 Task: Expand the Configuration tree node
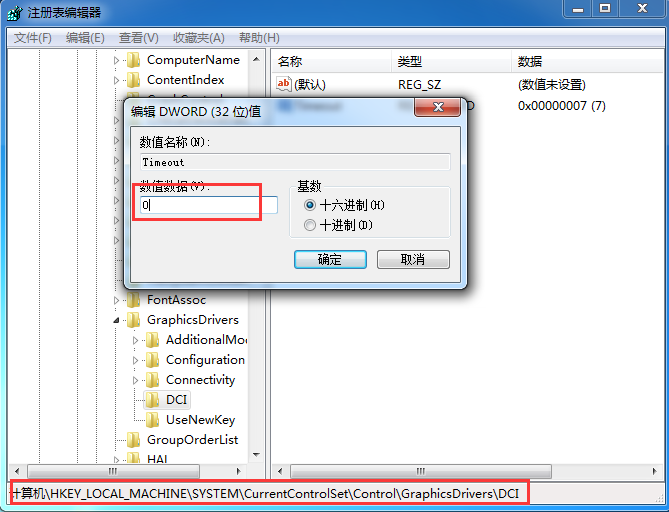135,360
